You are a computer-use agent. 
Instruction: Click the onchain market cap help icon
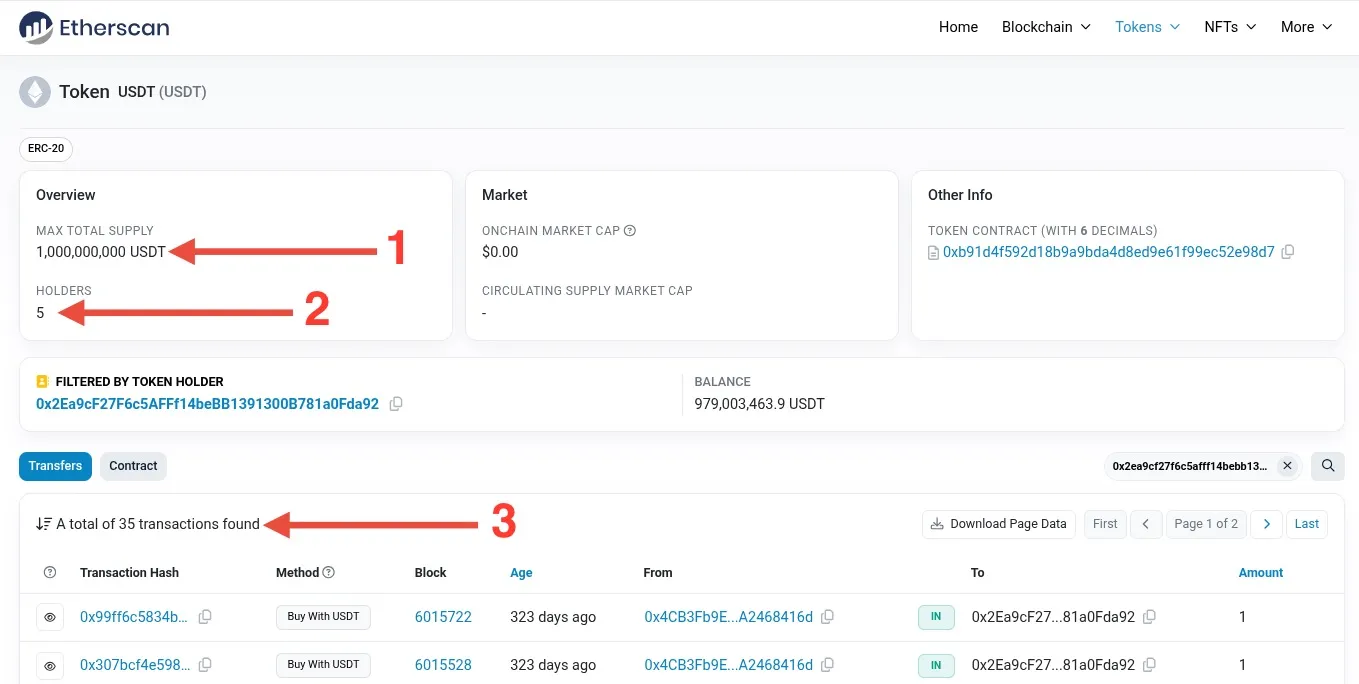click(630, 230)
